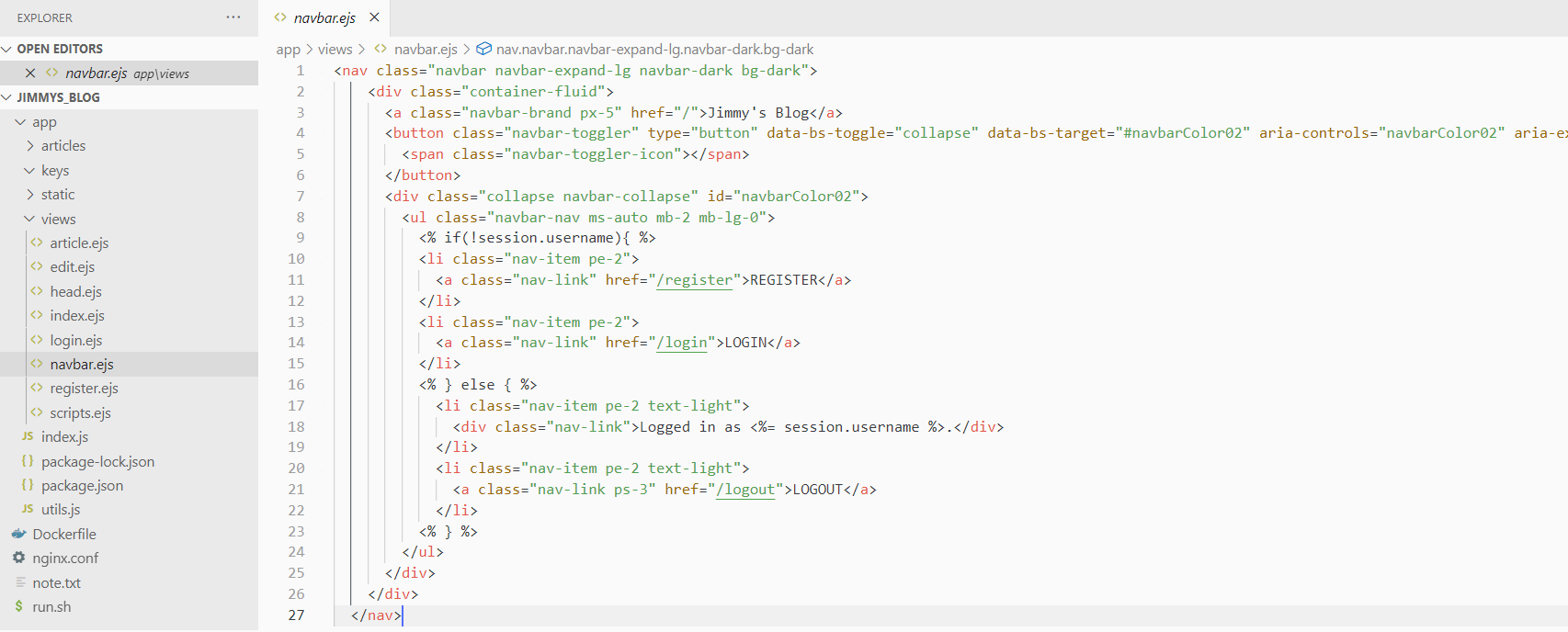Click the index.js JS file icon
This screenshot has height=632, width=1568.
coord(28,436)
